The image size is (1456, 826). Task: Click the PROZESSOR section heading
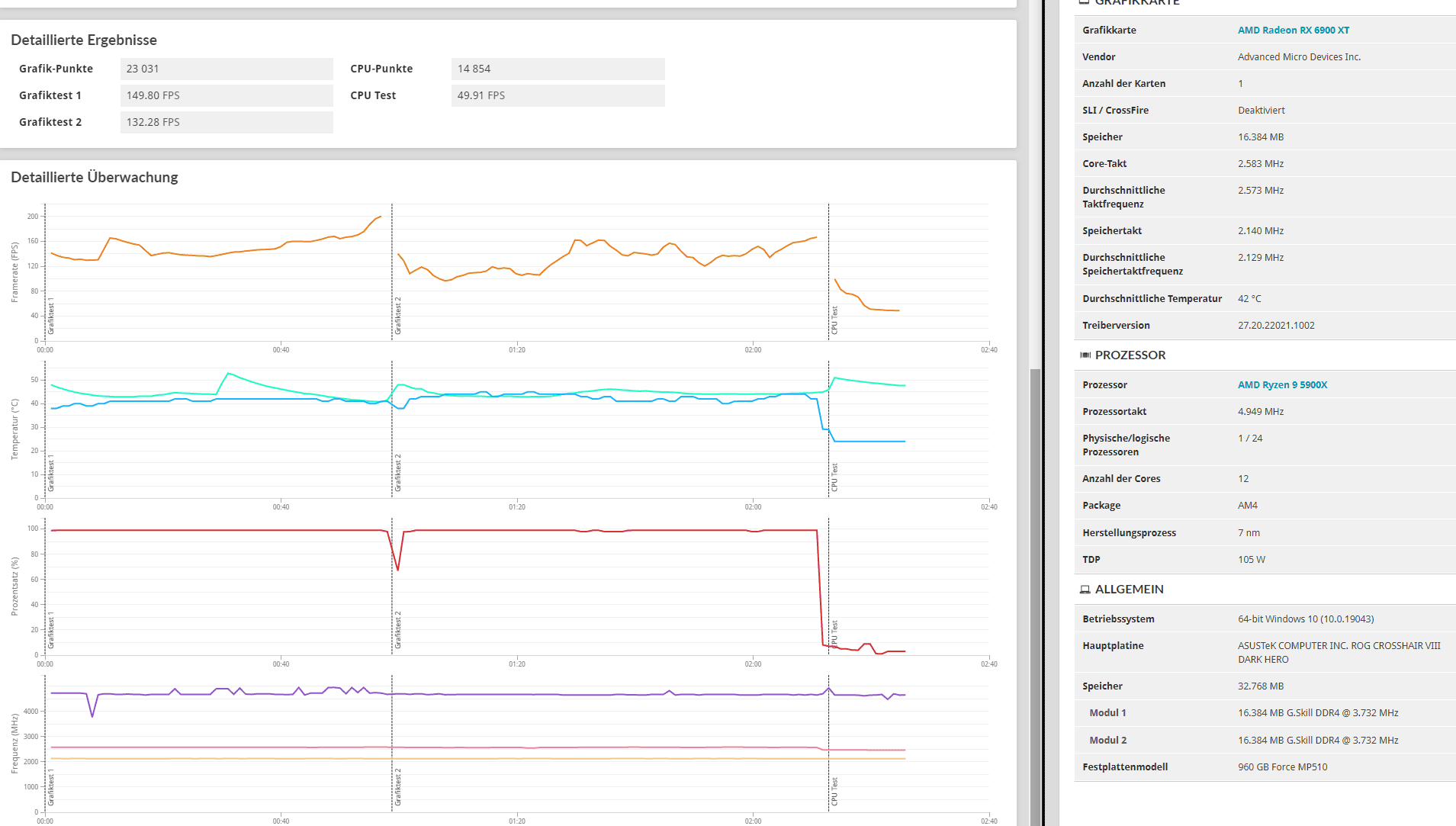pos(1130,355)
